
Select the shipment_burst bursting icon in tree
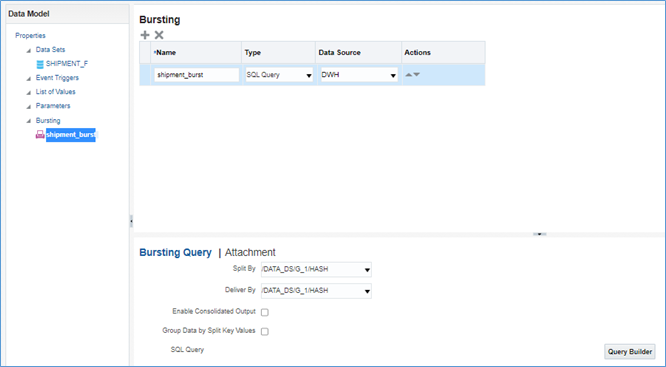(x=40, y=135)
